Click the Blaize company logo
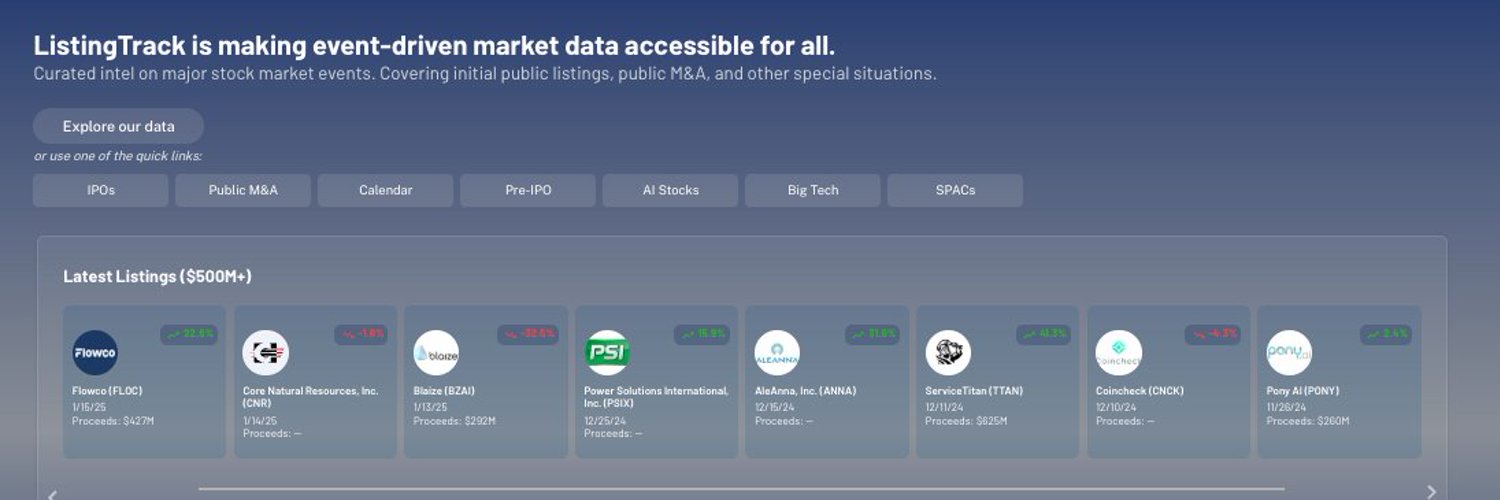1500x500 pixels. pos(436,353)
